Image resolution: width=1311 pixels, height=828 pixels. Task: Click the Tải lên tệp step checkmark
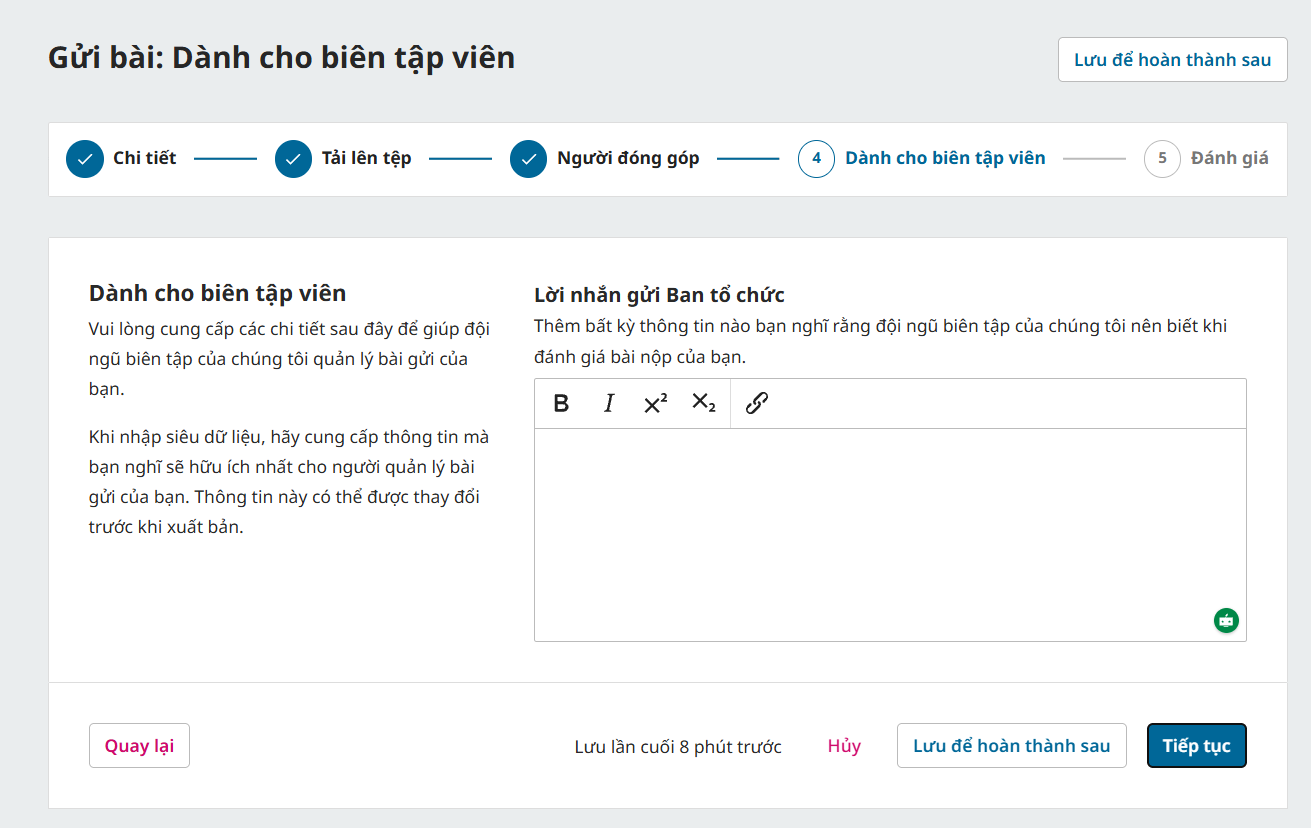[x=294, y=159]
